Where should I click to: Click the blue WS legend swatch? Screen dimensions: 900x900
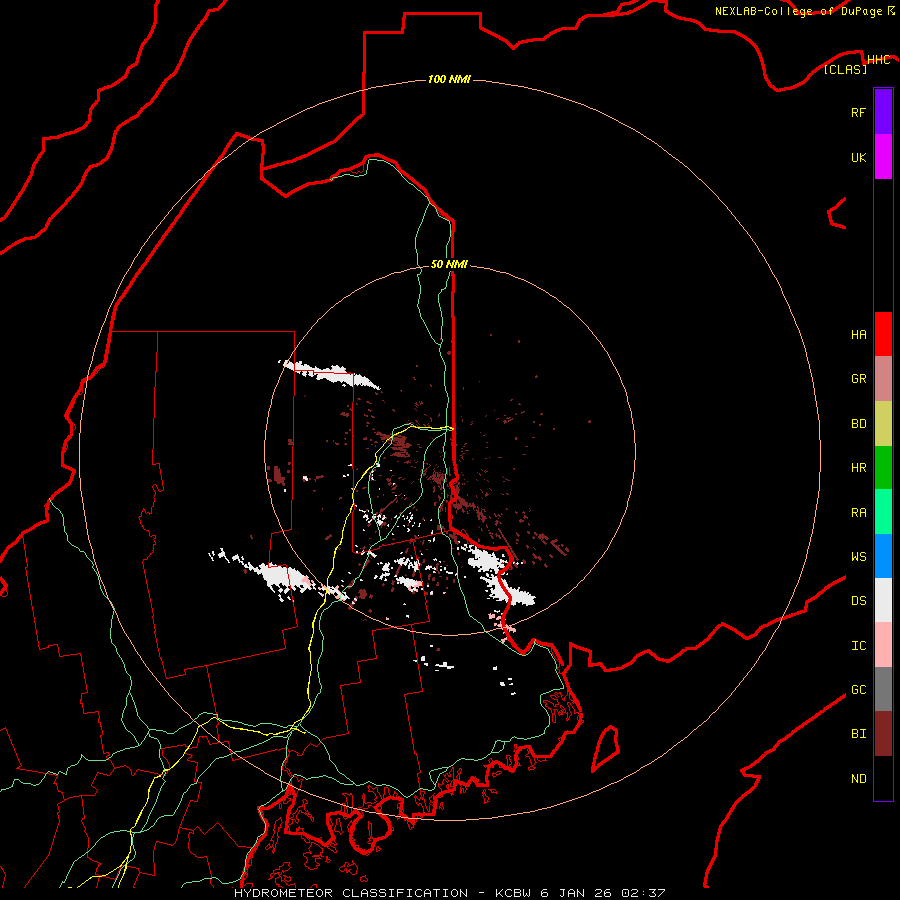click(883, 556)
